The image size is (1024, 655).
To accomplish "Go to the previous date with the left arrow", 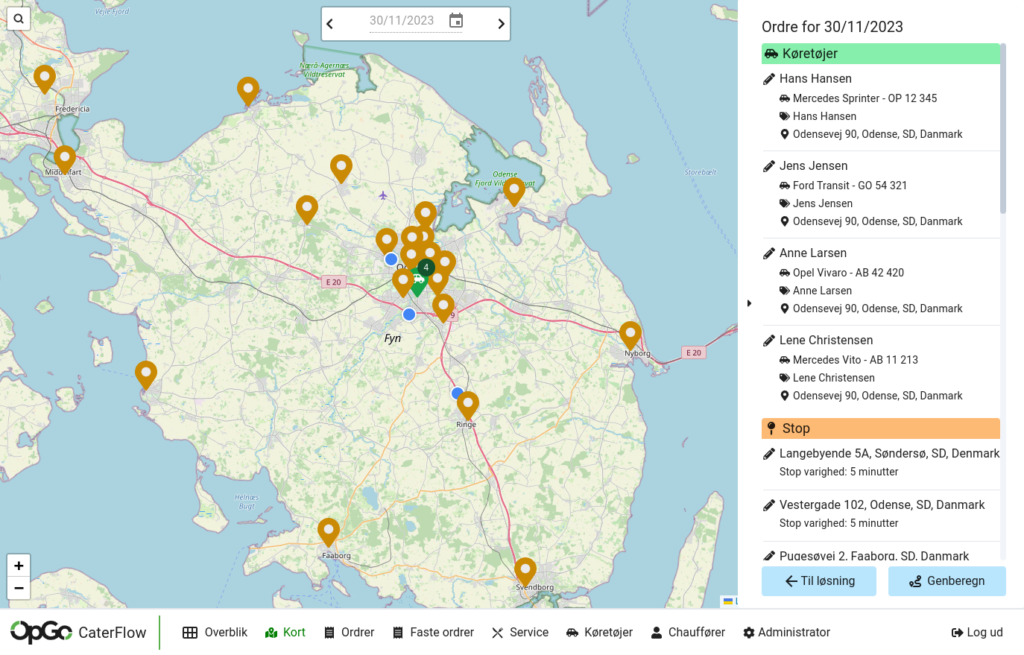I will coord(330,23).
